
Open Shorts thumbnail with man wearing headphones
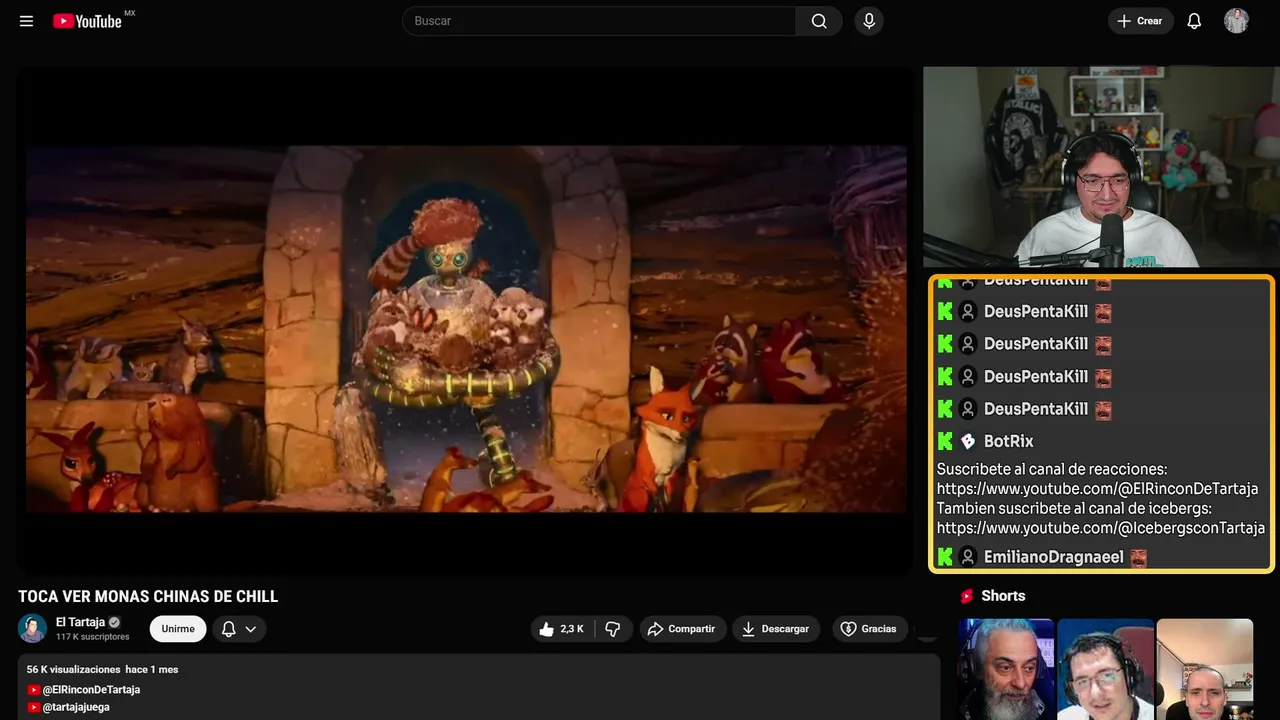point(1105,669)
